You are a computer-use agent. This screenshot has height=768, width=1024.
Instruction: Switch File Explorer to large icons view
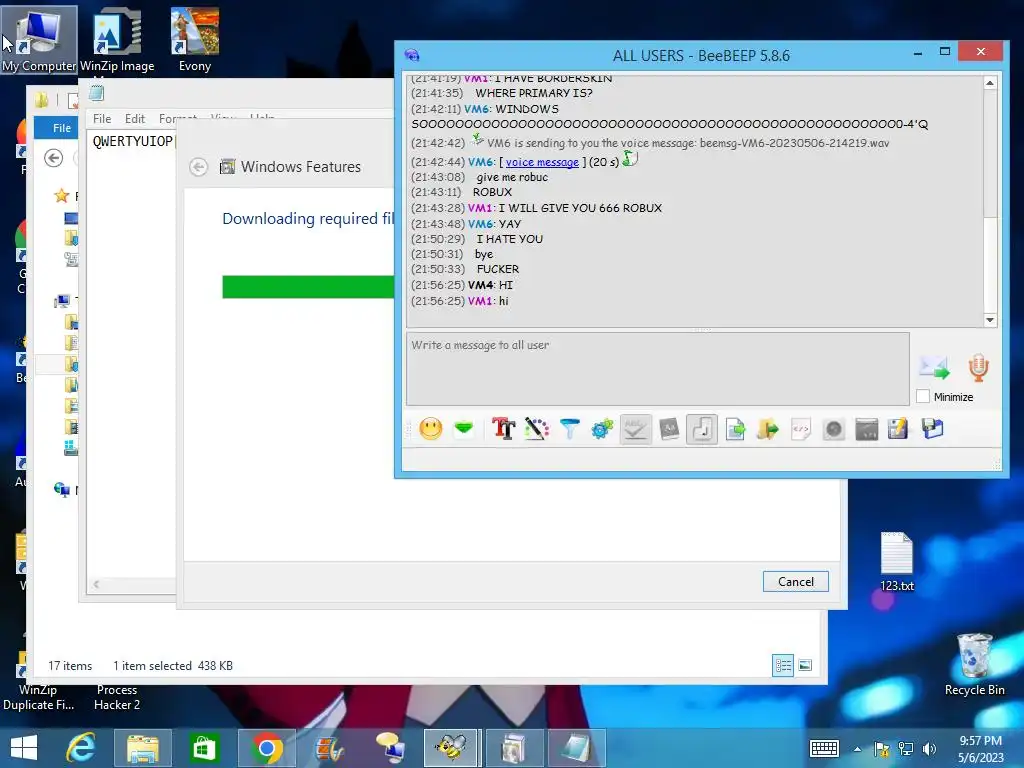coord(805,665)
